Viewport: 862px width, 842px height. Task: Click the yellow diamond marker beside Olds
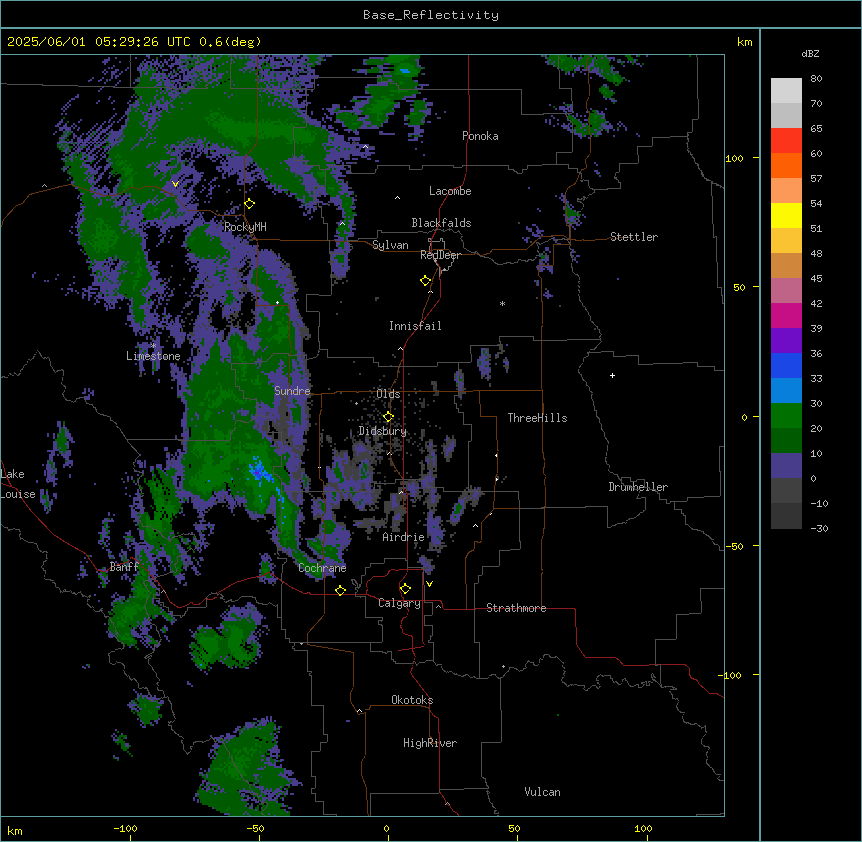pyautogui.click(x=388, y=417)
